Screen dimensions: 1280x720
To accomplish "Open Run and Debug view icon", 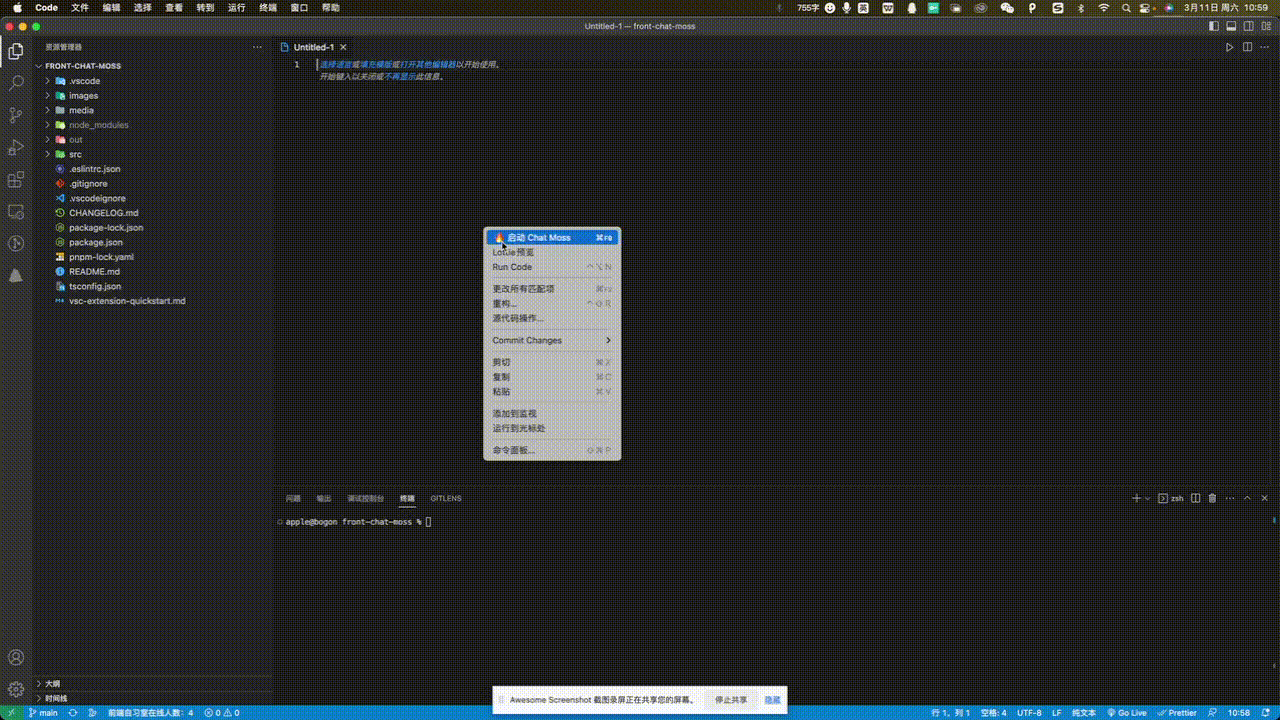I will pos(16,148).
